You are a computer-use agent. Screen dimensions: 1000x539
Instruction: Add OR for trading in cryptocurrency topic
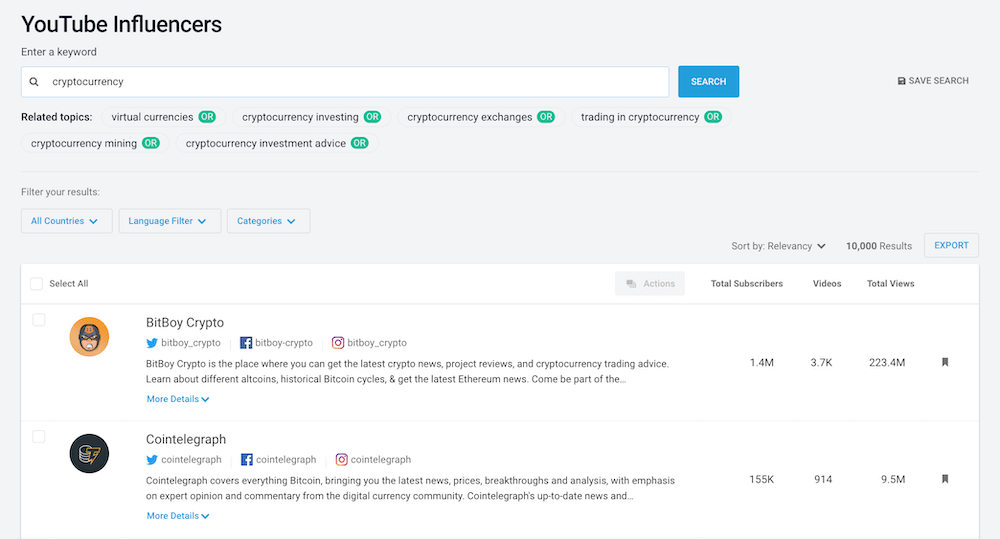pos(713,117)
